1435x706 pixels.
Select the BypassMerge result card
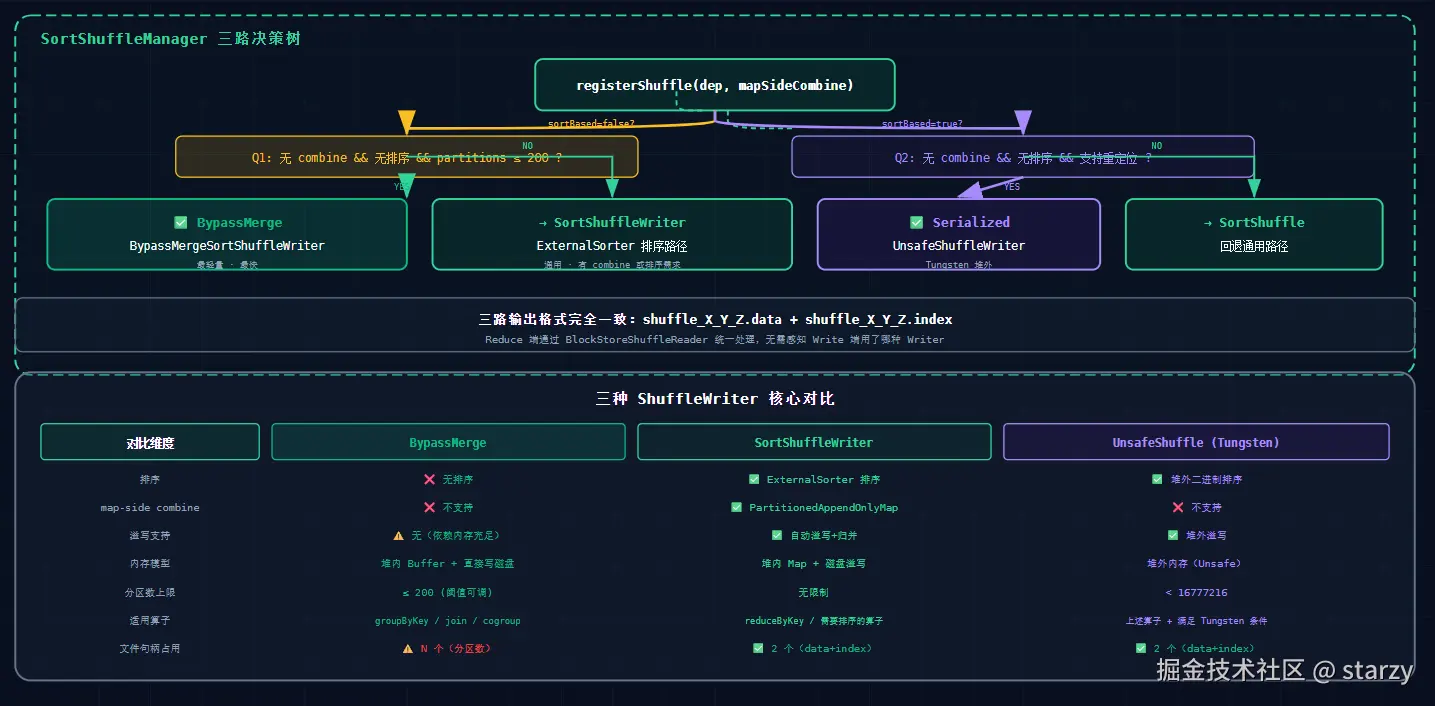point(227,234)
